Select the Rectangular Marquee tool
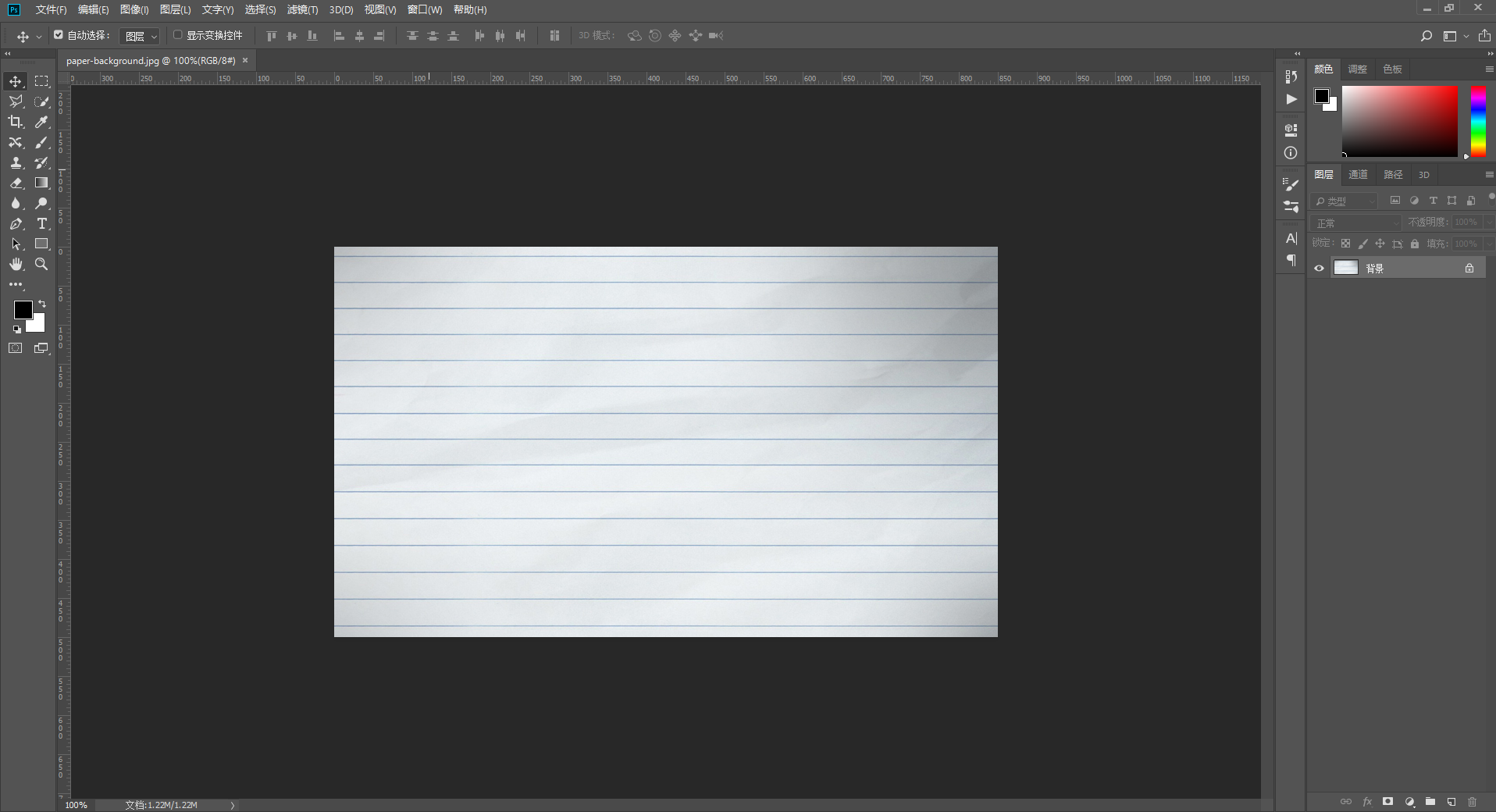 [41, 81]
